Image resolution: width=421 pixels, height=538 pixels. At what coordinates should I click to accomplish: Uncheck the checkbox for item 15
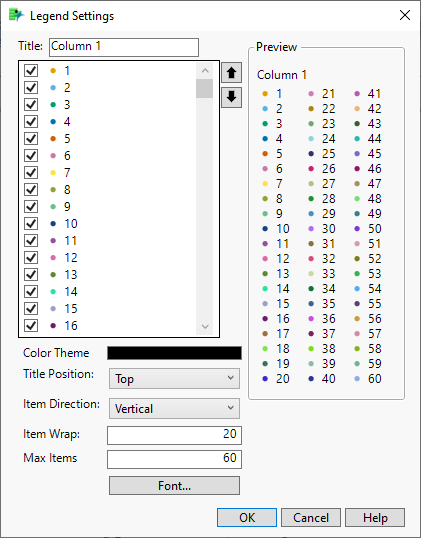31,308
